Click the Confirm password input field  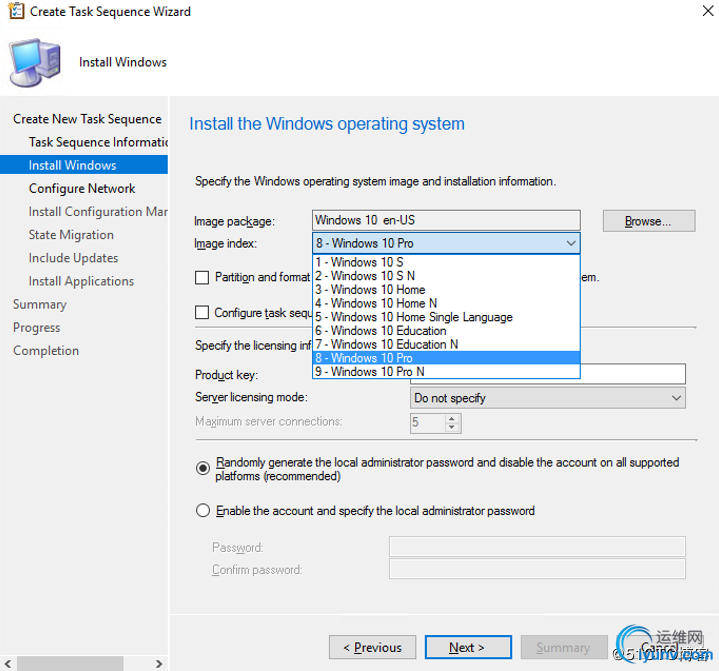537,569
